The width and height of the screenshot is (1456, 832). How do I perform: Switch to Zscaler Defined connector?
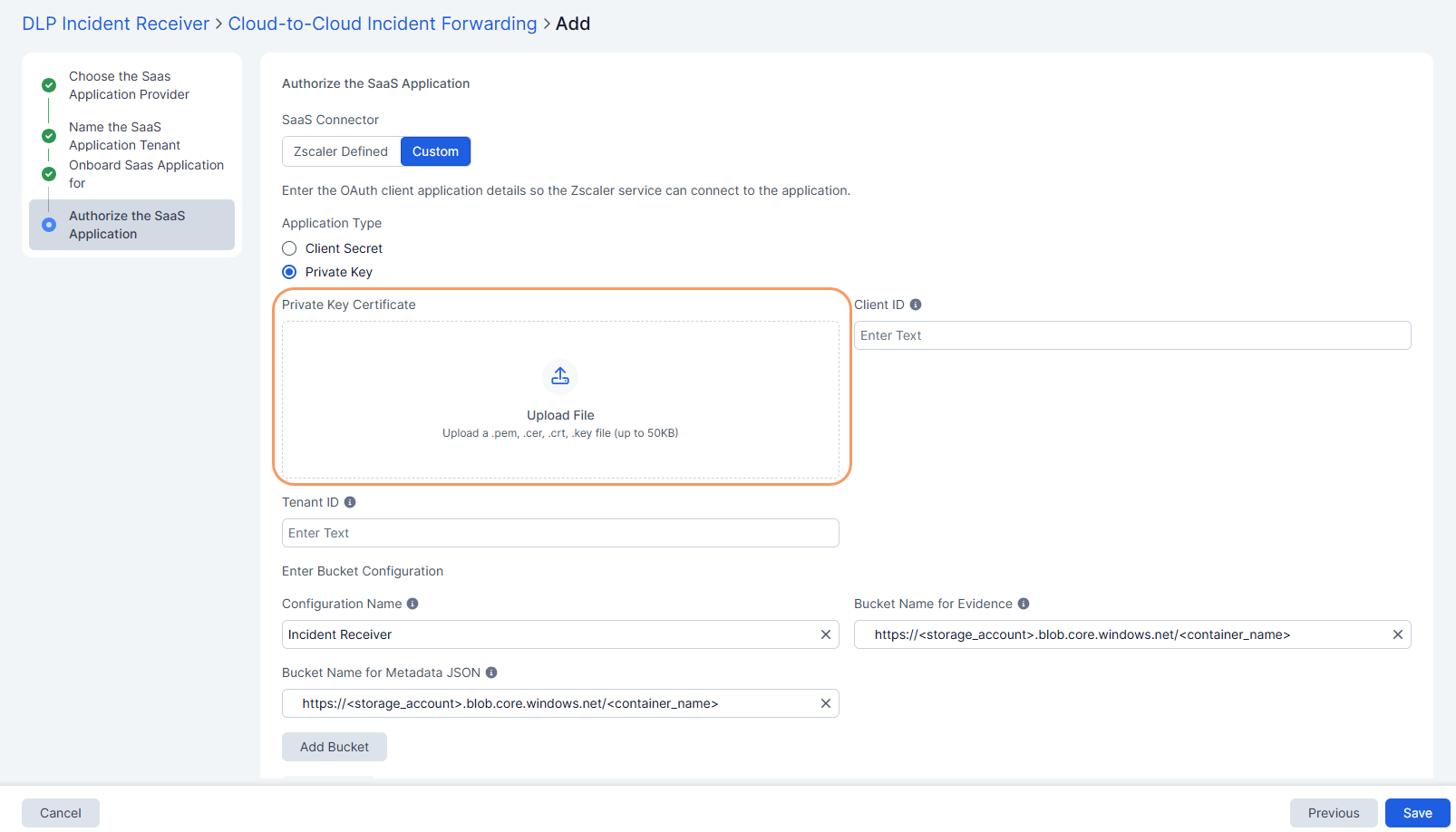coord(341,151)
